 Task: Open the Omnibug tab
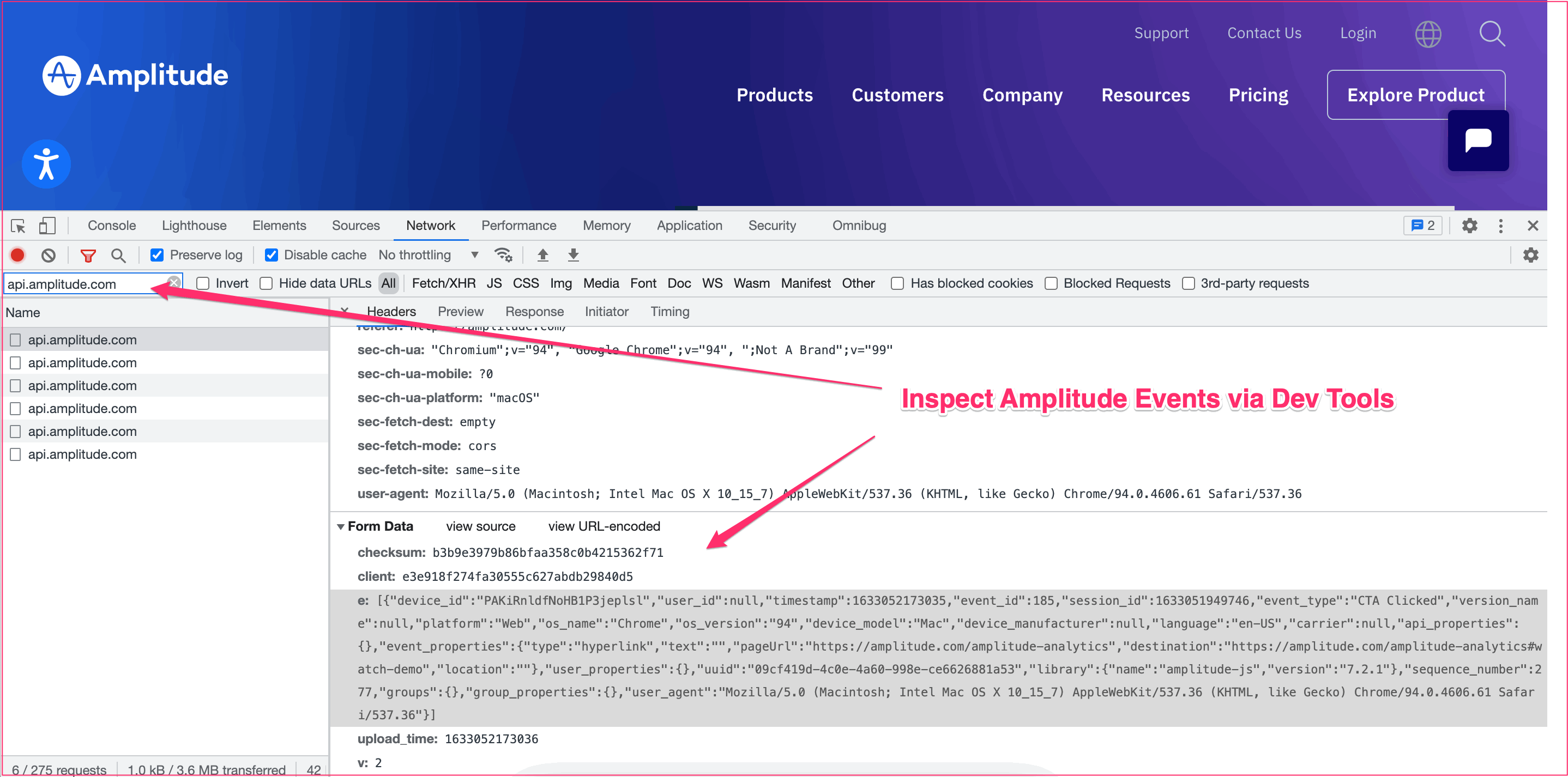pos(859,226)
